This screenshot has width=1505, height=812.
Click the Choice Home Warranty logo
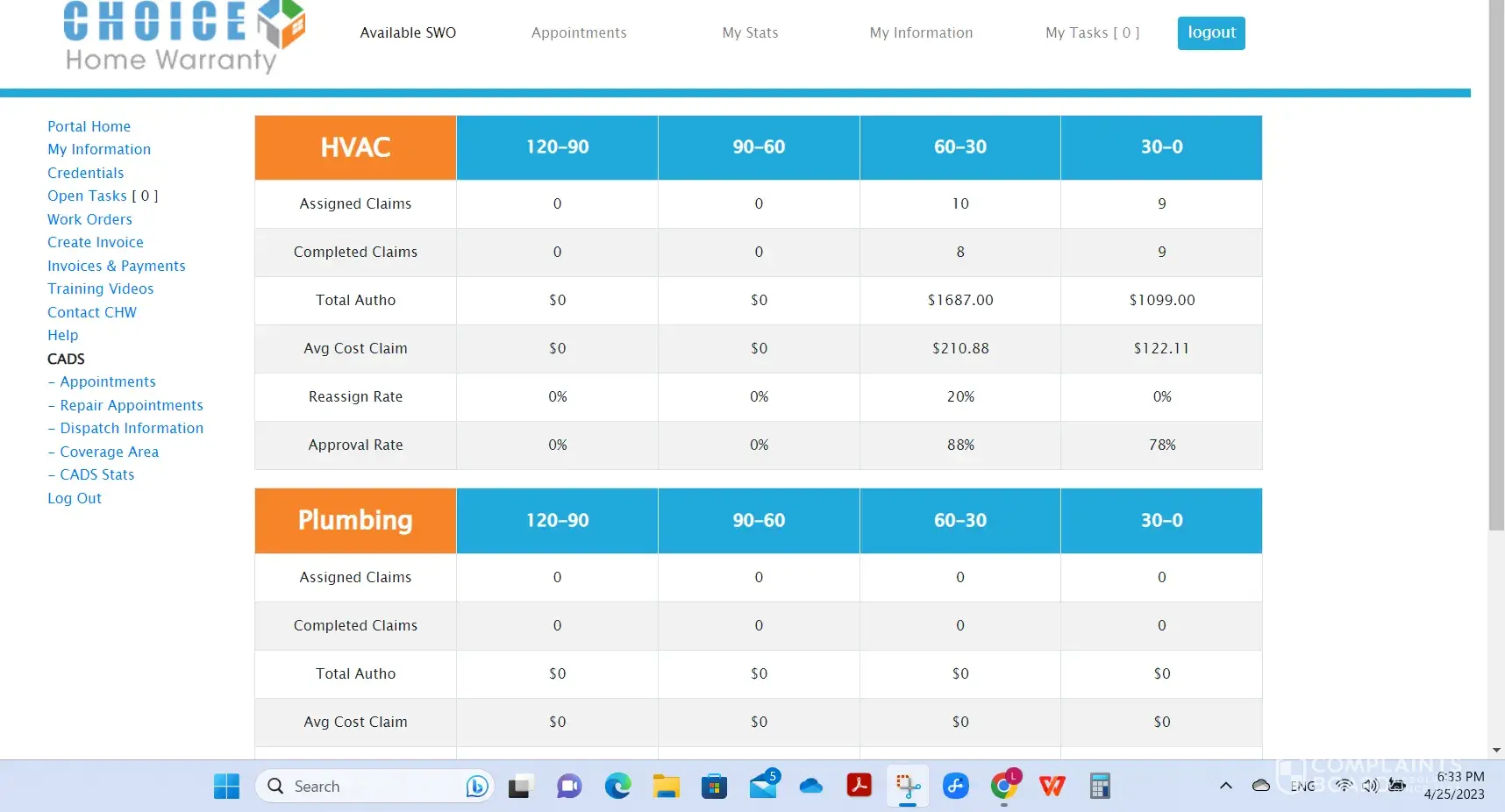point(184,37)
